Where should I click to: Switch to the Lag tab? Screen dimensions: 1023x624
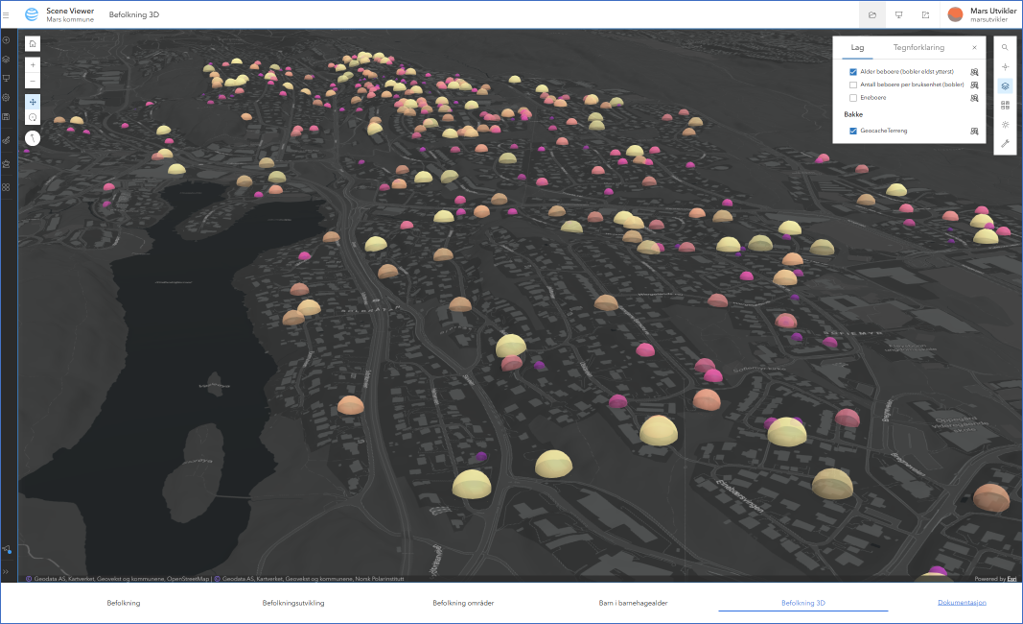(857, 48)
